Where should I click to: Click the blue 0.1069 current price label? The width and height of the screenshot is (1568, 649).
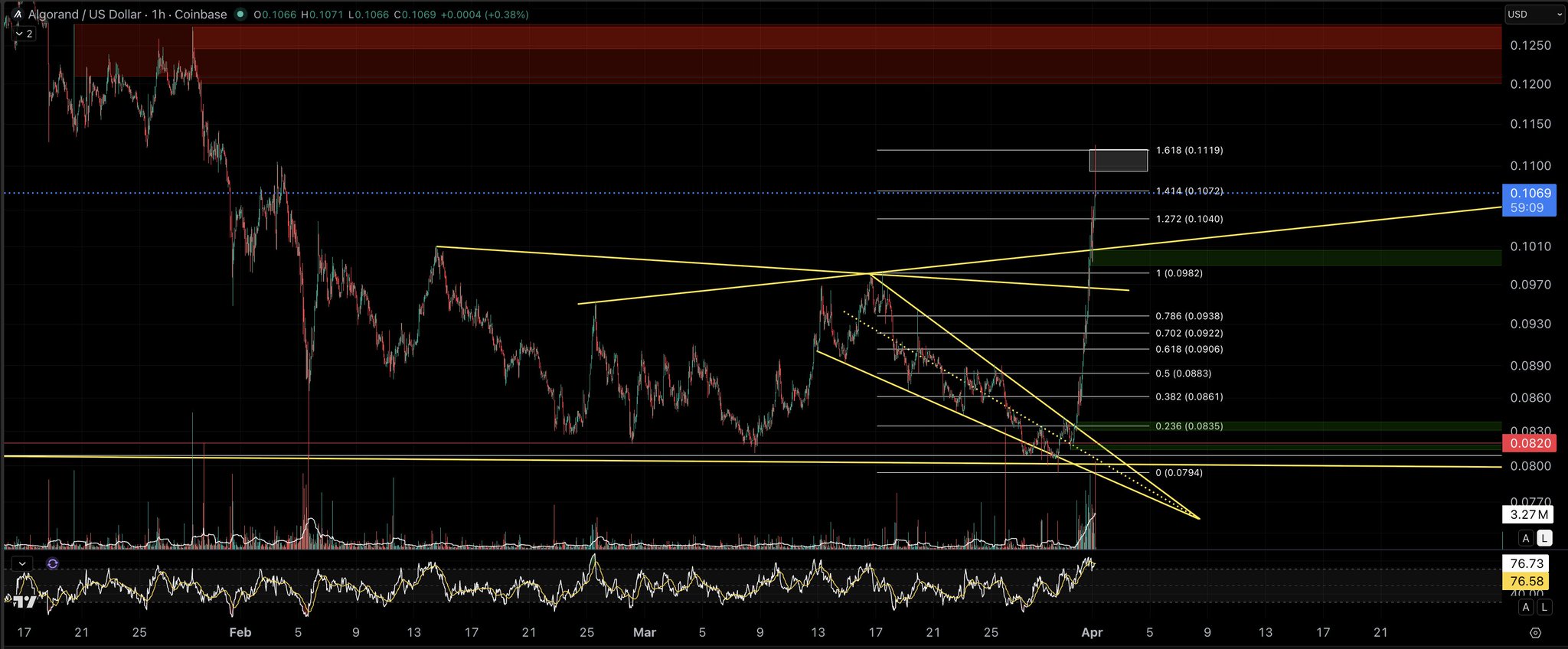click(x=1530, y=194)
